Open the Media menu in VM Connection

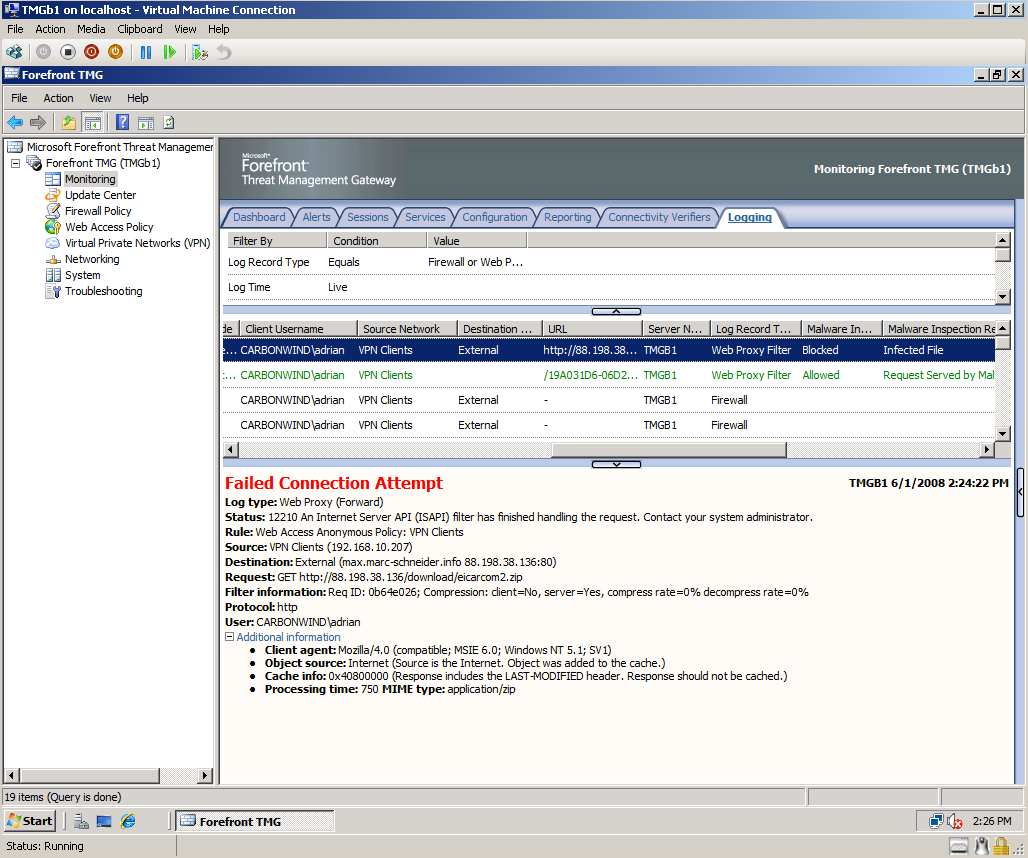coord(91,29)
